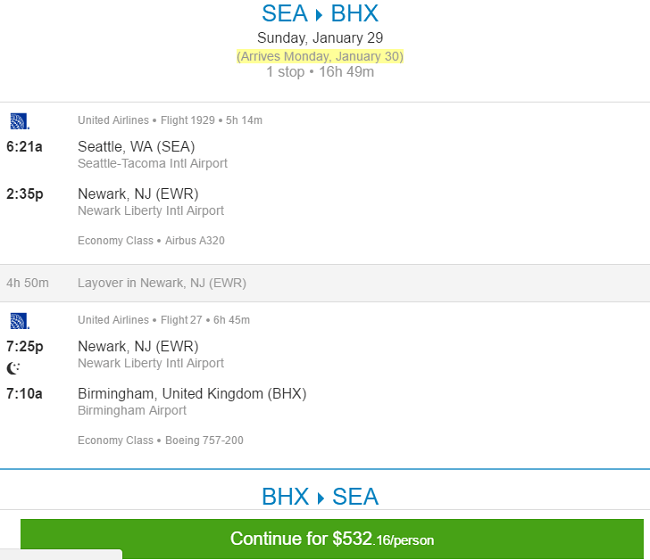Image resolution: width=650 pixels, height=560 pixels.
Task: Select the BHX to SEA heading
Action: point(320,497)
